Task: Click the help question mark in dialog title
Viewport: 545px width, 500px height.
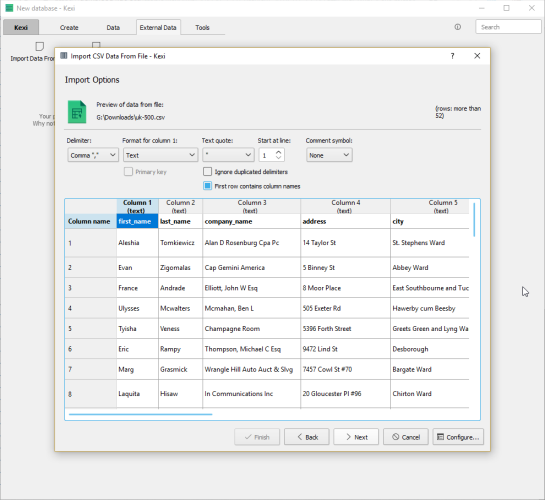Action: coord(452,56)
